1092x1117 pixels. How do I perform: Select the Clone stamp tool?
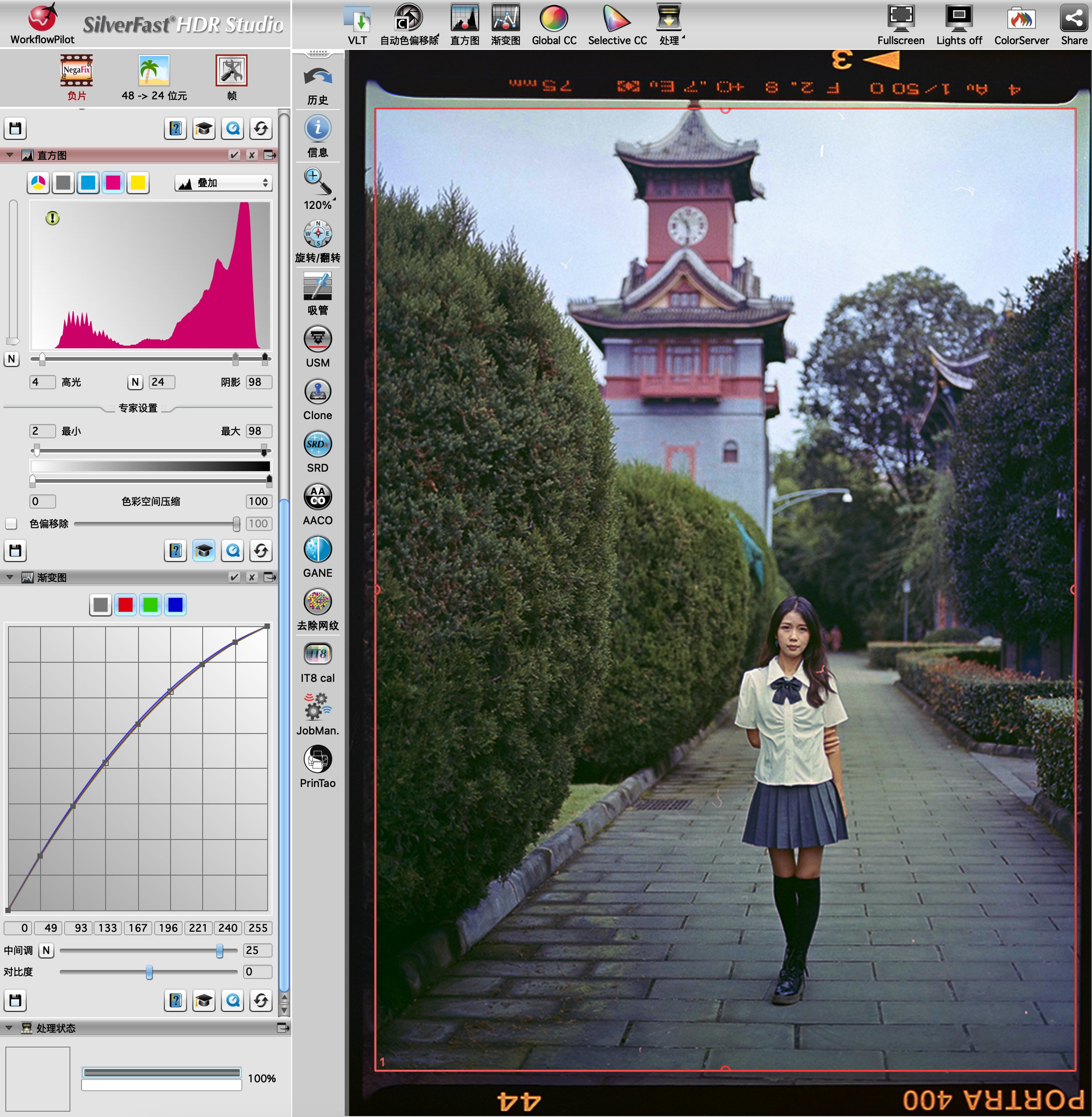[x=317, y=392]
